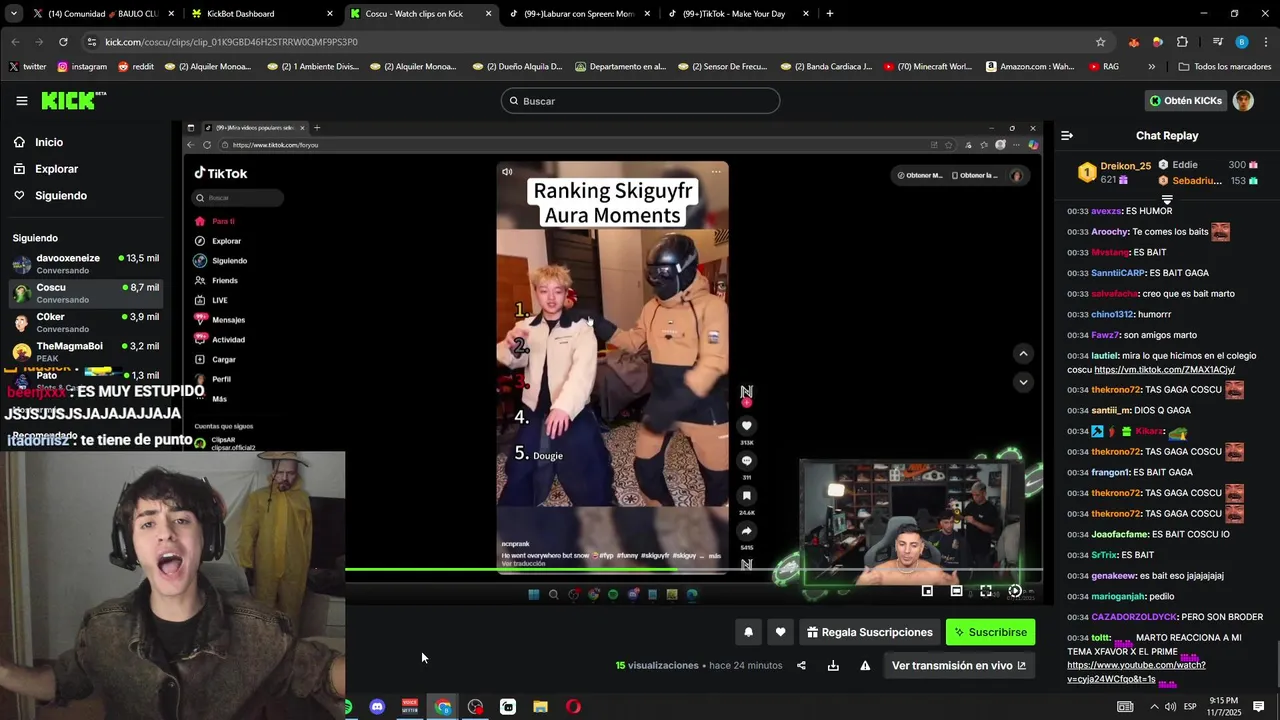The width and height of the screenshot is (1280, 720).
Task: Click the Buscar search field on Kick
Action: point(640,101)
